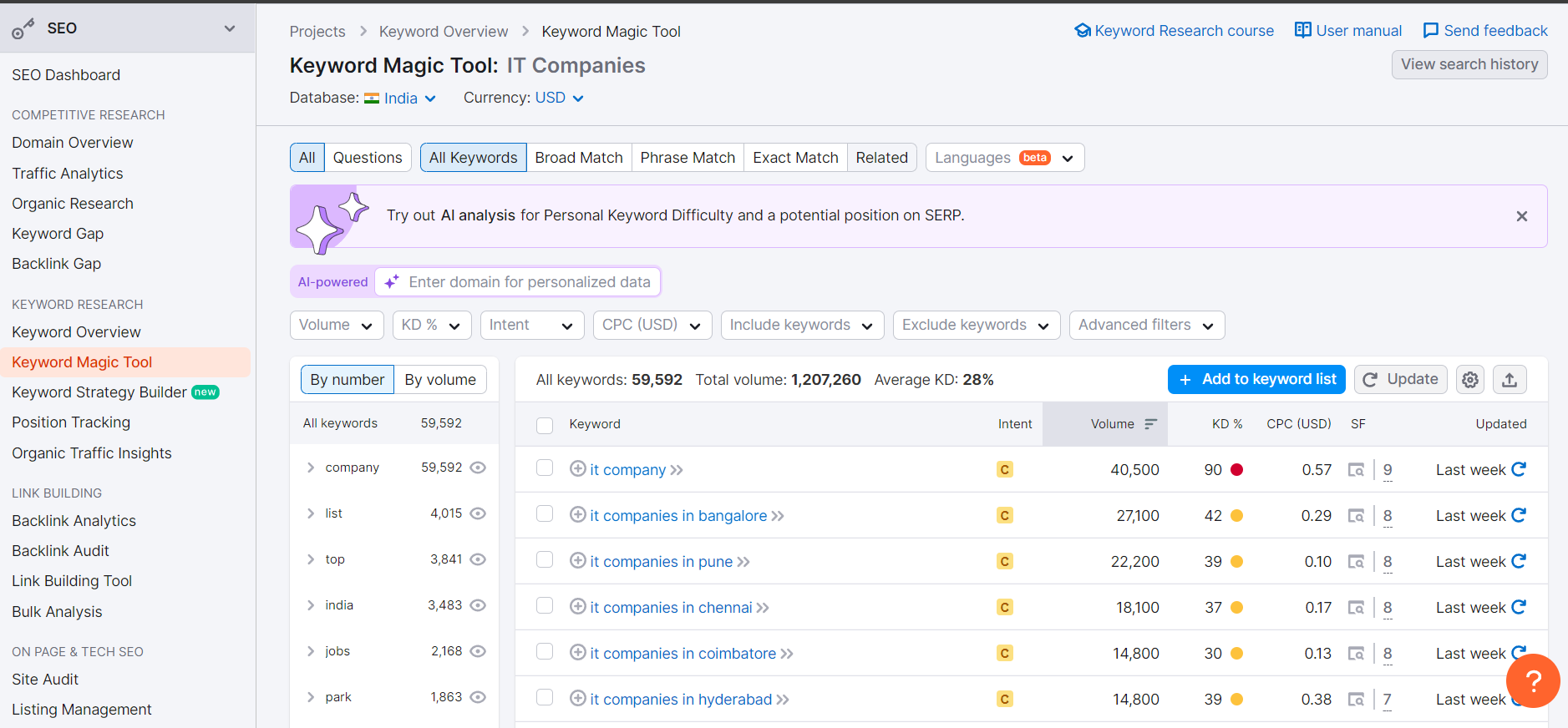Open the Volume filter dropdown
This screenshot has width=1568, height=728.
pos(337,325)
